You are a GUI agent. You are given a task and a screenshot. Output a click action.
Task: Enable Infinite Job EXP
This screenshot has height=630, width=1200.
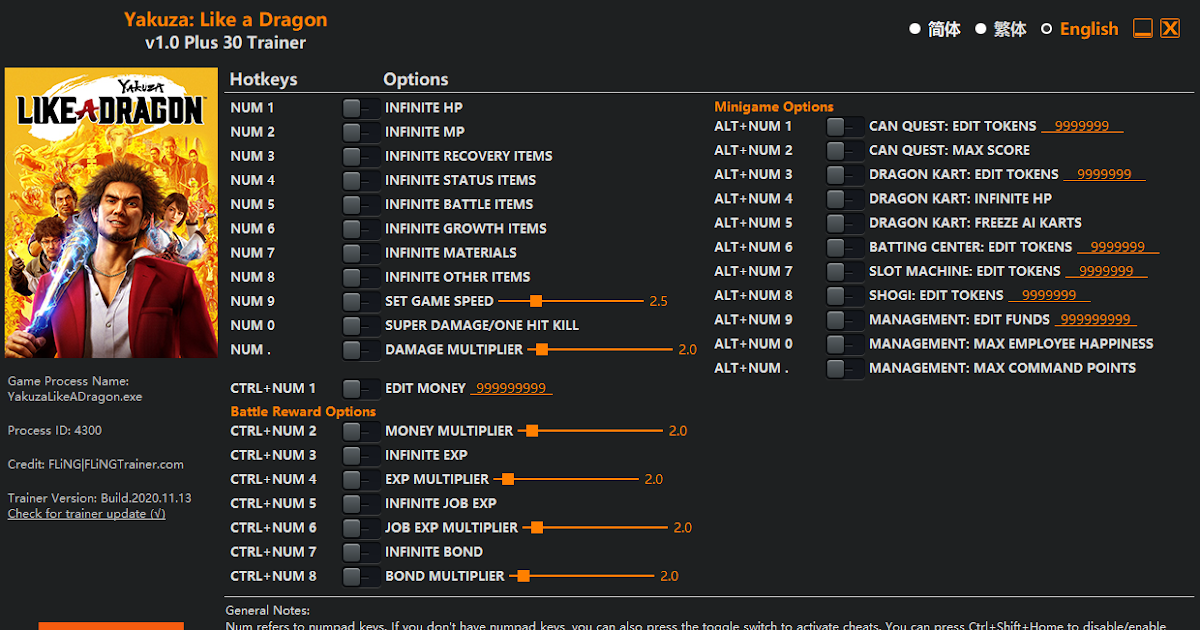361,503
